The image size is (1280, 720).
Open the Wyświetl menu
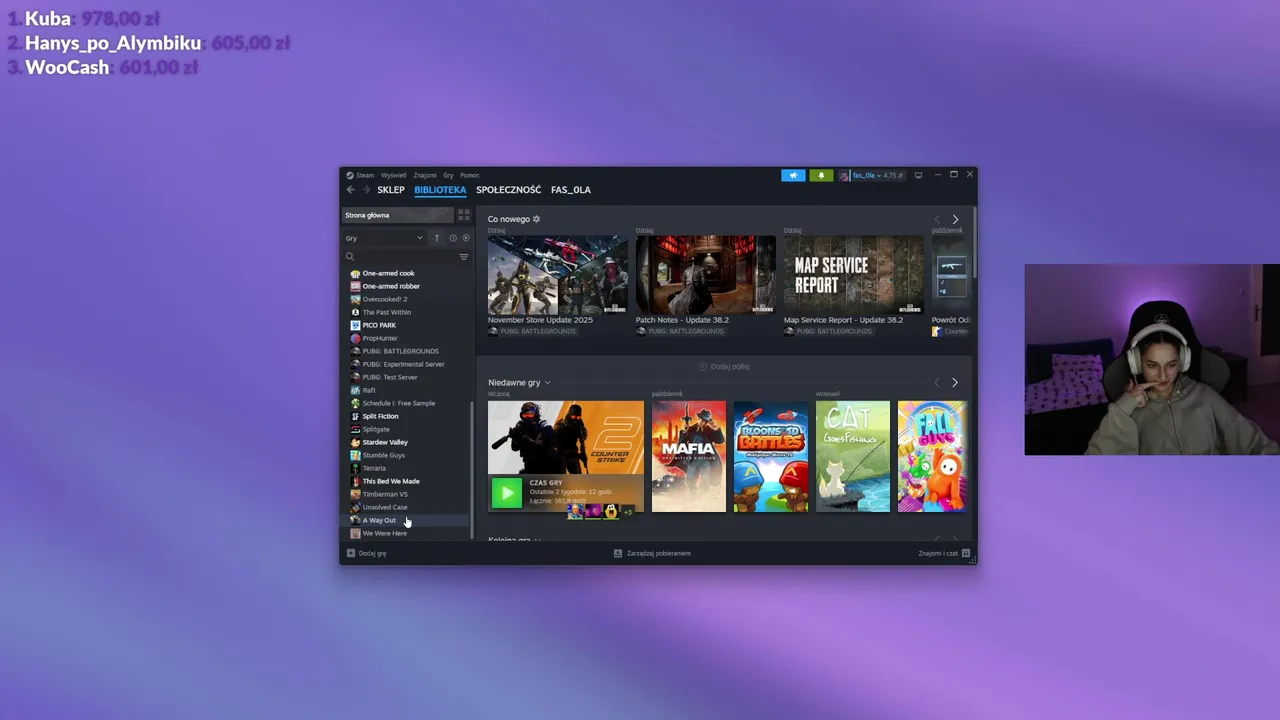coord(394,175)
